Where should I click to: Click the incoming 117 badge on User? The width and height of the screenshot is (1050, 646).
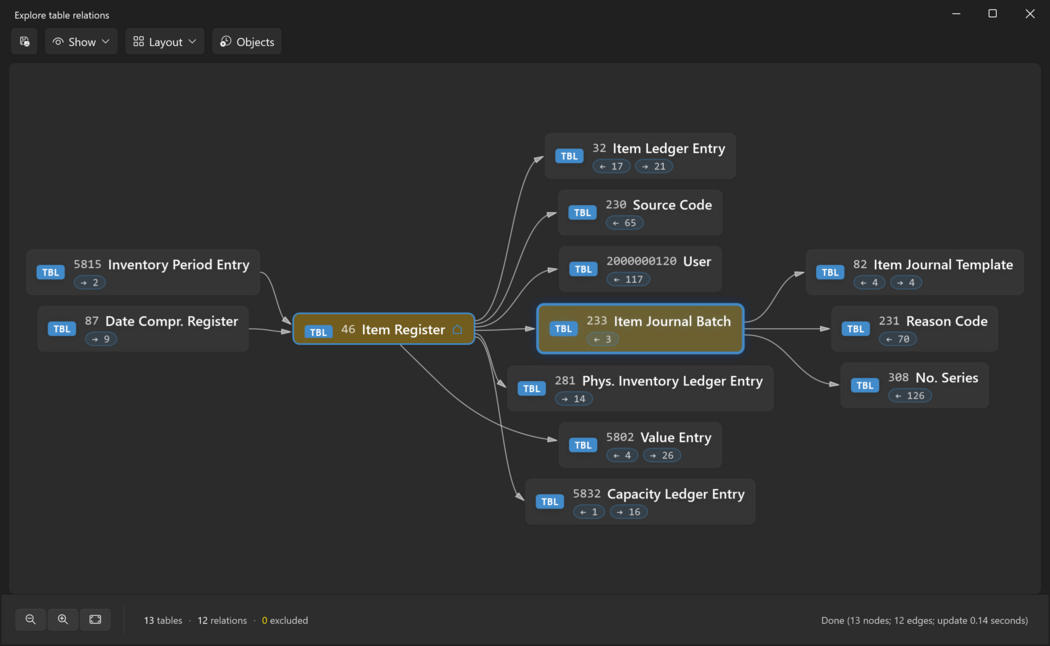click(628, 279)
